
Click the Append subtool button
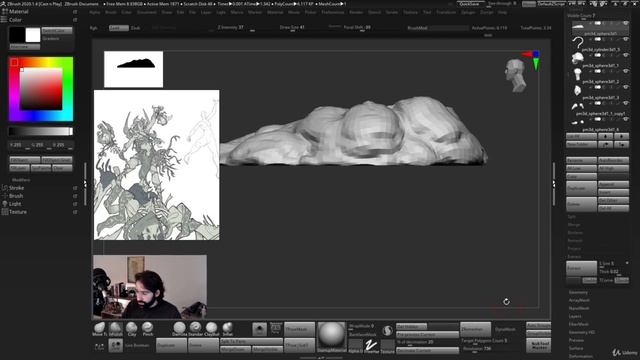click(x=613, y=184)
